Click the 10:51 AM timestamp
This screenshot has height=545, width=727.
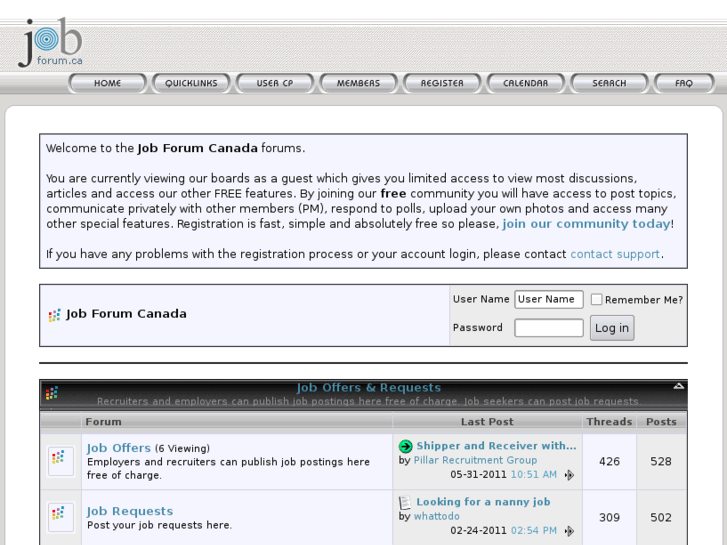(534, 474)
